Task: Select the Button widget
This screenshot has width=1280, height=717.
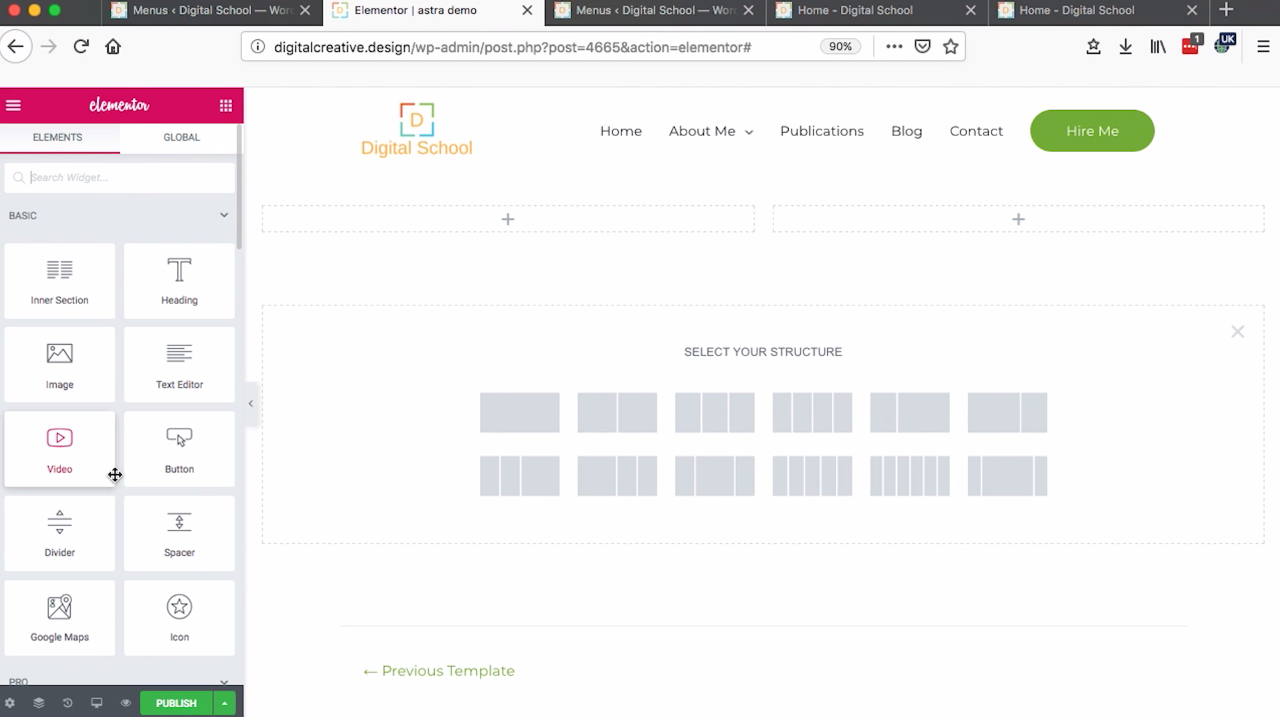Action: tap(179, 449)
